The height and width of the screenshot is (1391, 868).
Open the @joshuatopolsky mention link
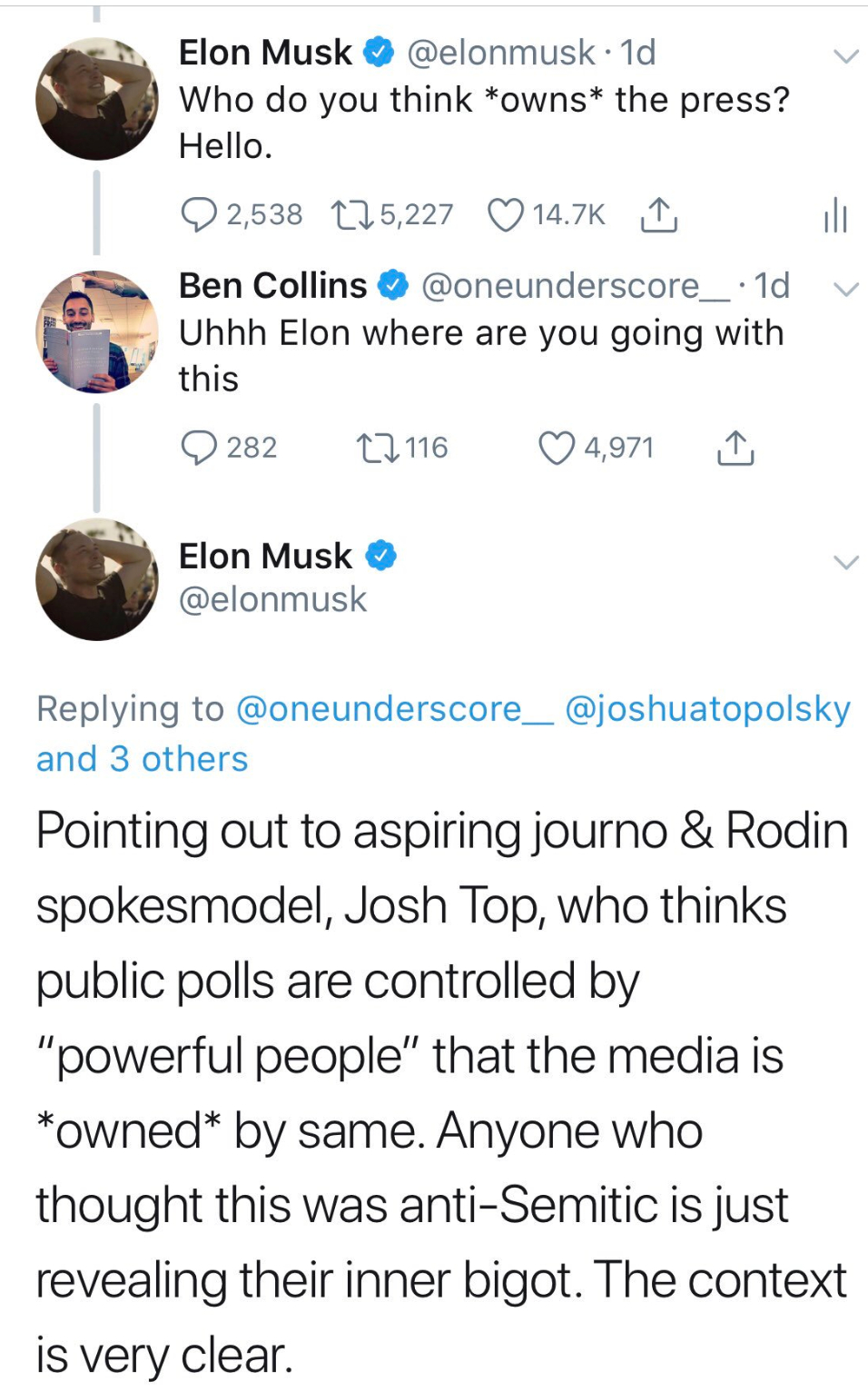(707, 709)
